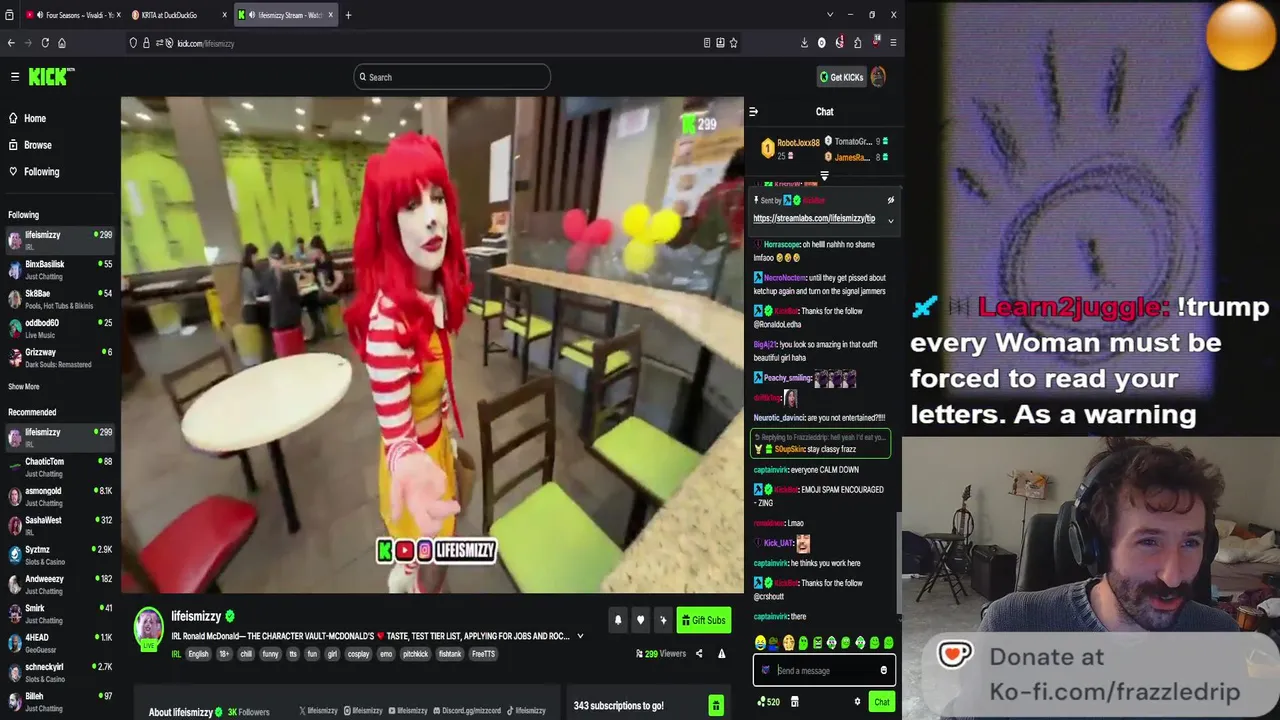The width and height of the screenshot is (1280, 720).
Task: Open channel points 520 icon
Action: click(x=769, y=702)
